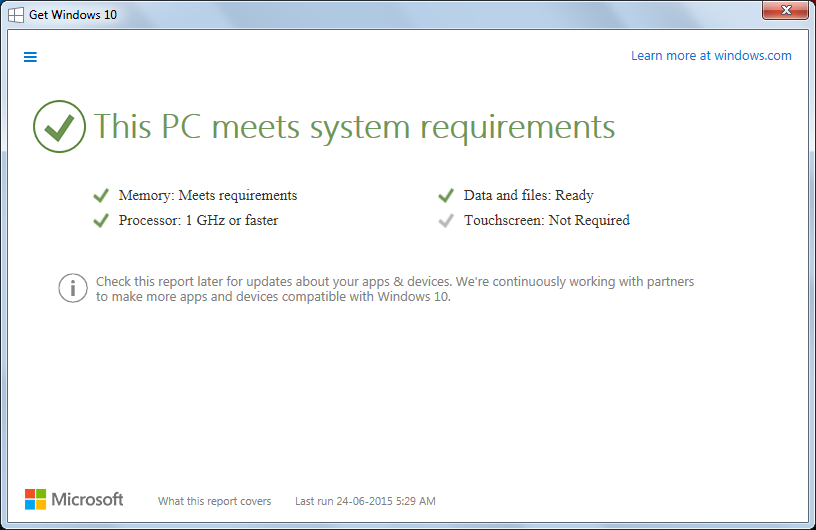Select the 'Touchscreen: Not Required' text
Image resolution: width=816 pixels, height=530 pixels.
pyautogui.click(x=547, y=220)
